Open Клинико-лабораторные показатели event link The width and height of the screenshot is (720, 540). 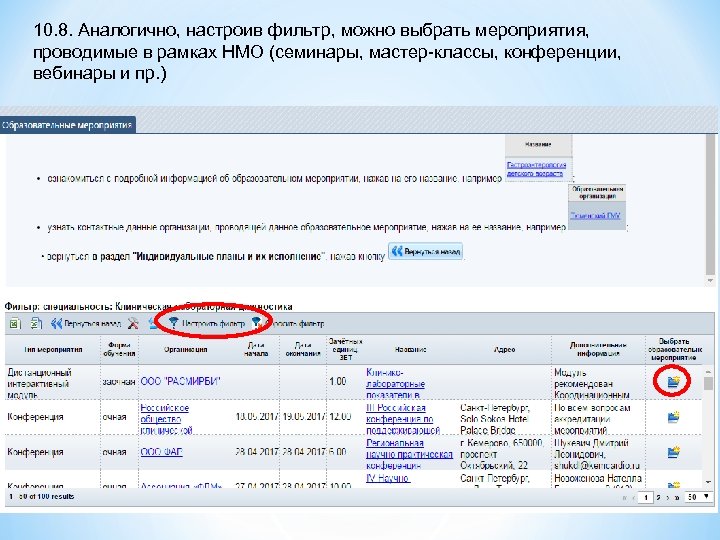[x=395, y=383]
